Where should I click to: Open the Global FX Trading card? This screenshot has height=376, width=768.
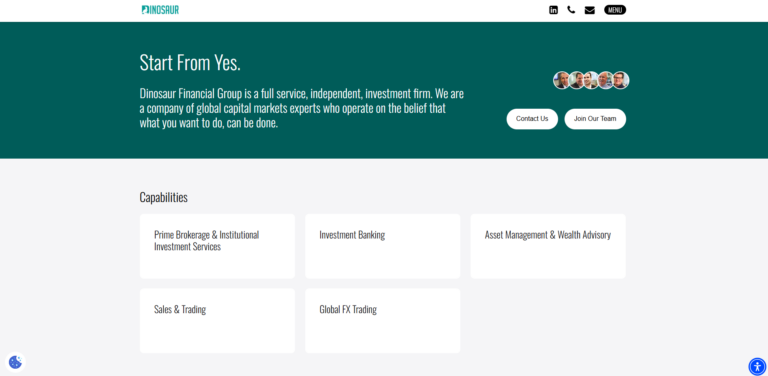click(383, 321)
